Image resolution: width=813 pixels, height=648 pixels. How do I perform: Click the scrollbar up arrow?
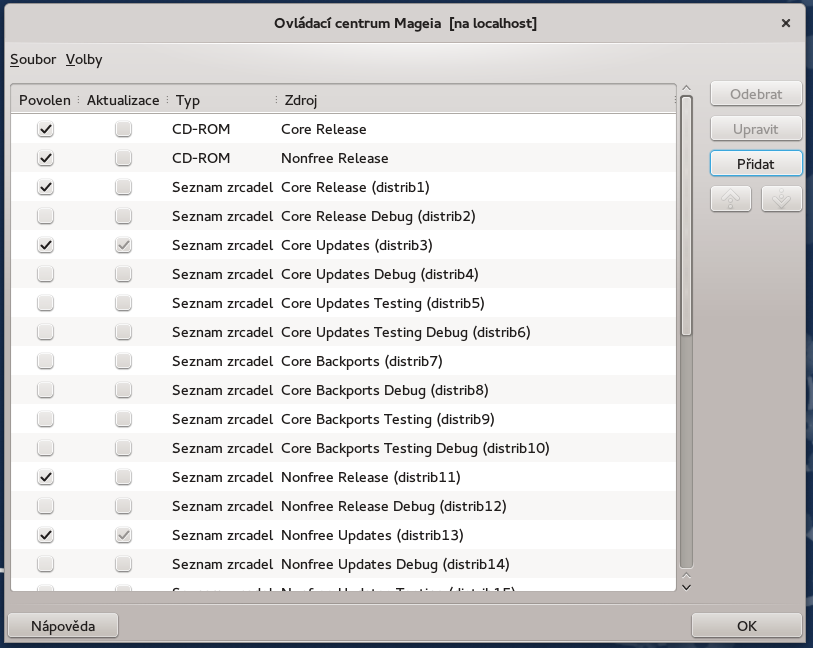point(686,88)
